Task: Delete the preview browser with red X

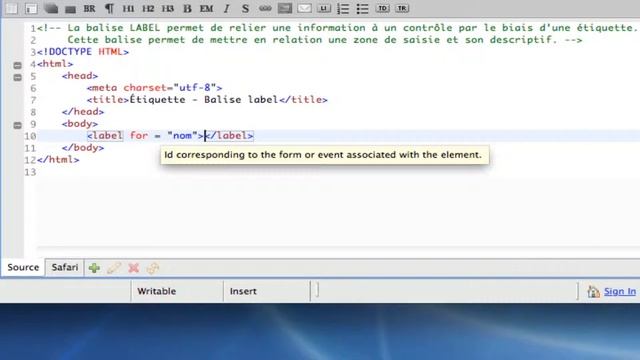Action: pyautogui.click(x=133, y=268)
